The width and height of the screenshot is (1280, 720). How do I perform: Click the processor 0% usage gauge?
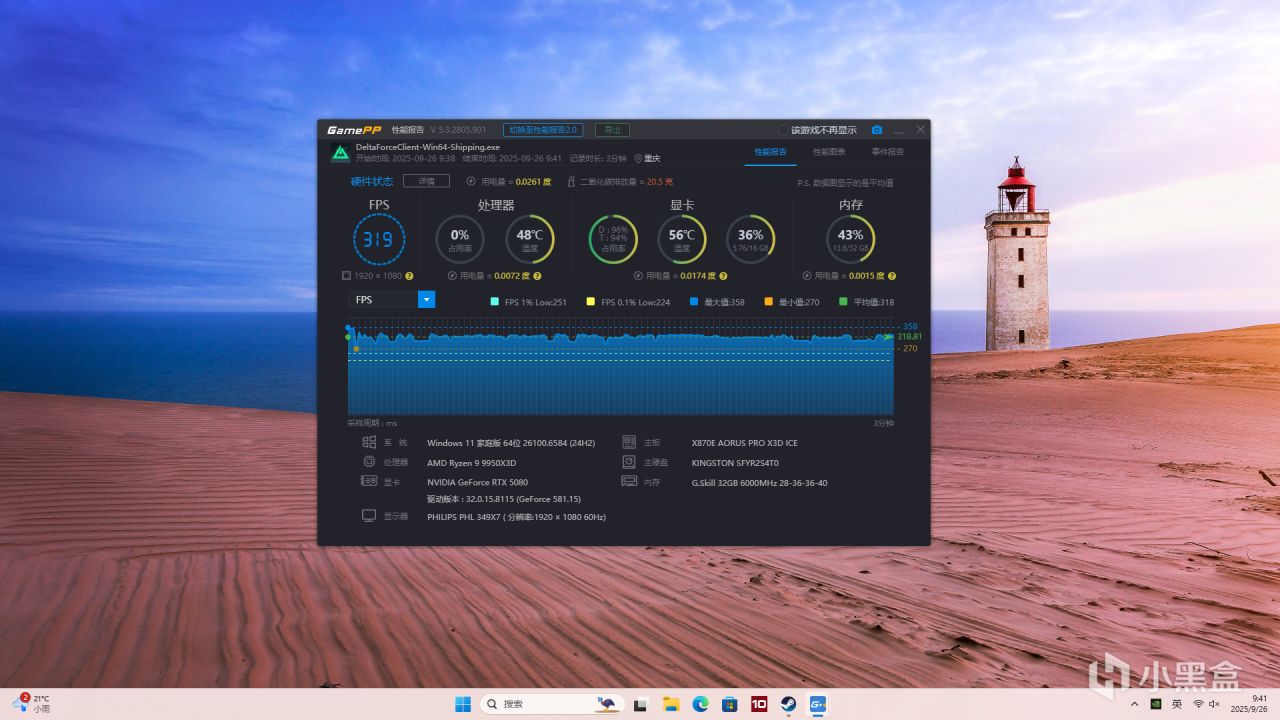coord(460,239)
